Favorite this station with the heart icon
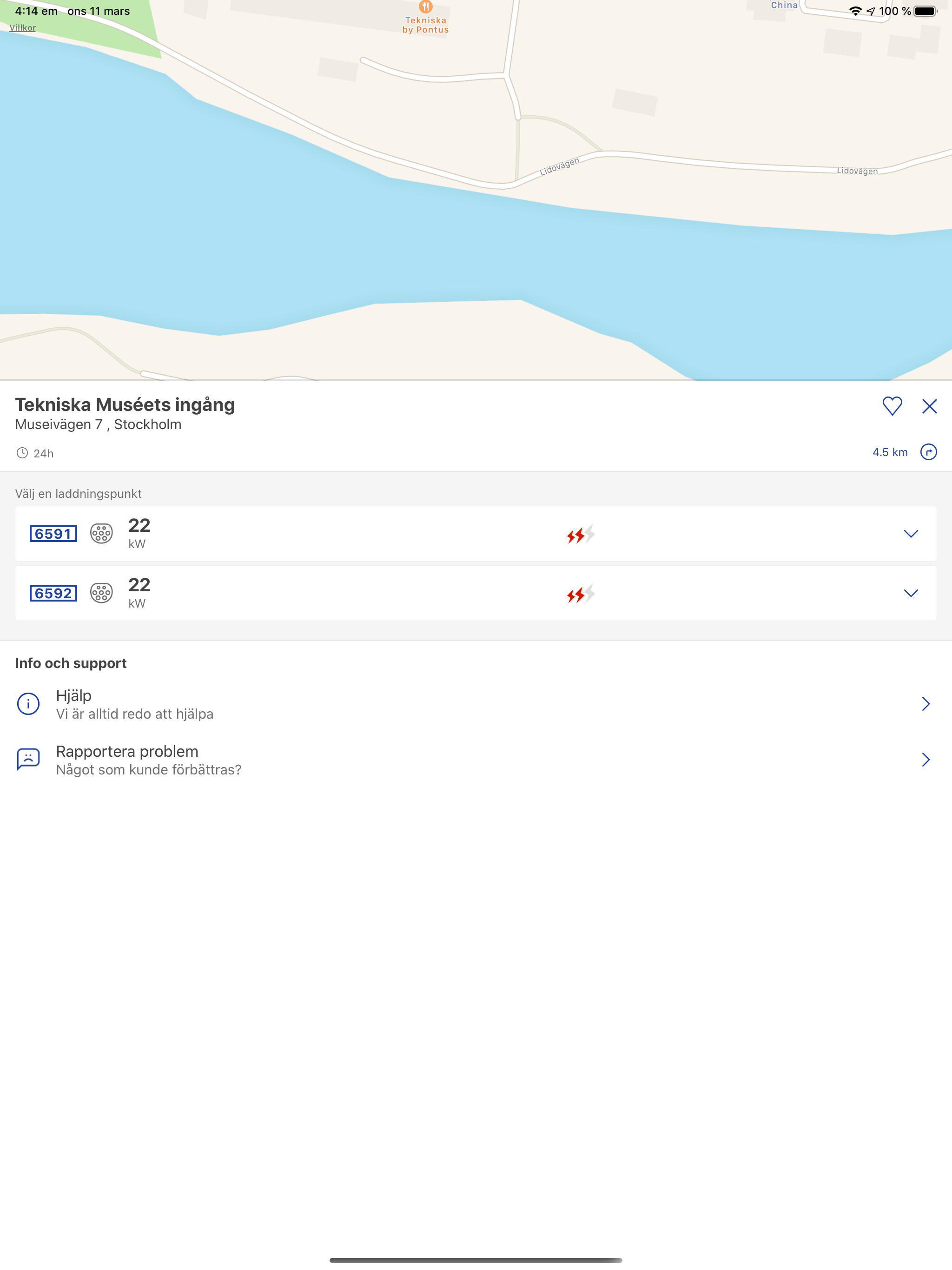Image resolution: width=952 pixels, height=1270 pixels. click(892, 406)
